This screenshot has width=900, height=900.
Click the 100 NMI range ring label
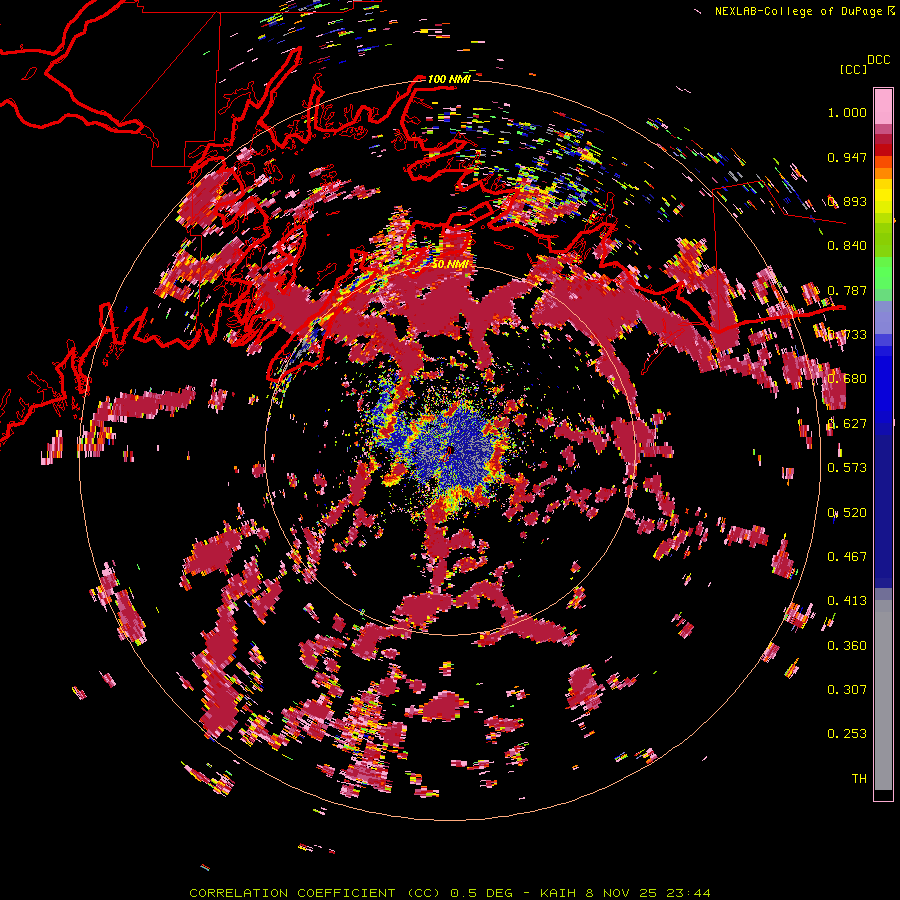tap(449, 79)
